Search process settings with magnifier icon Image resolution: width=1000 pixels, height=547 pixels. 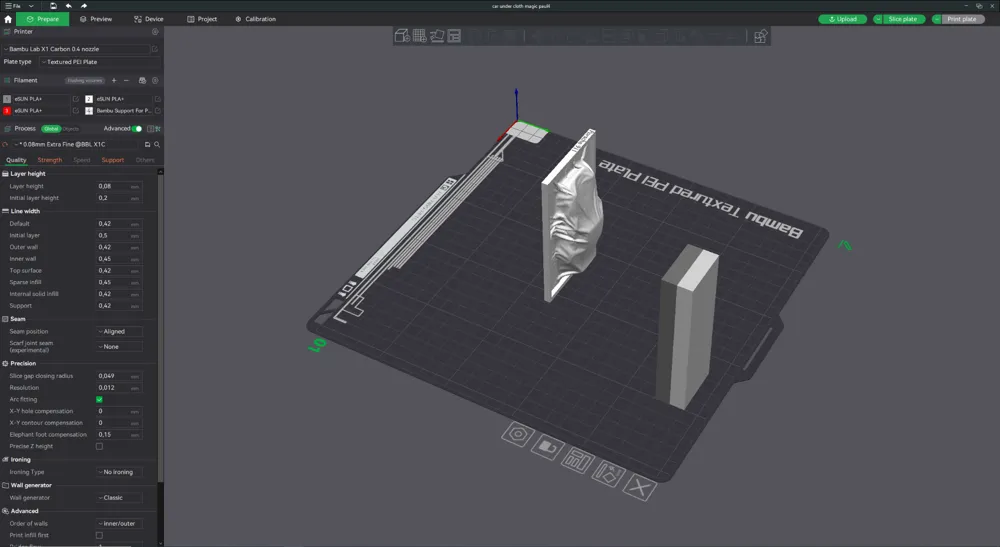point(157,145)
